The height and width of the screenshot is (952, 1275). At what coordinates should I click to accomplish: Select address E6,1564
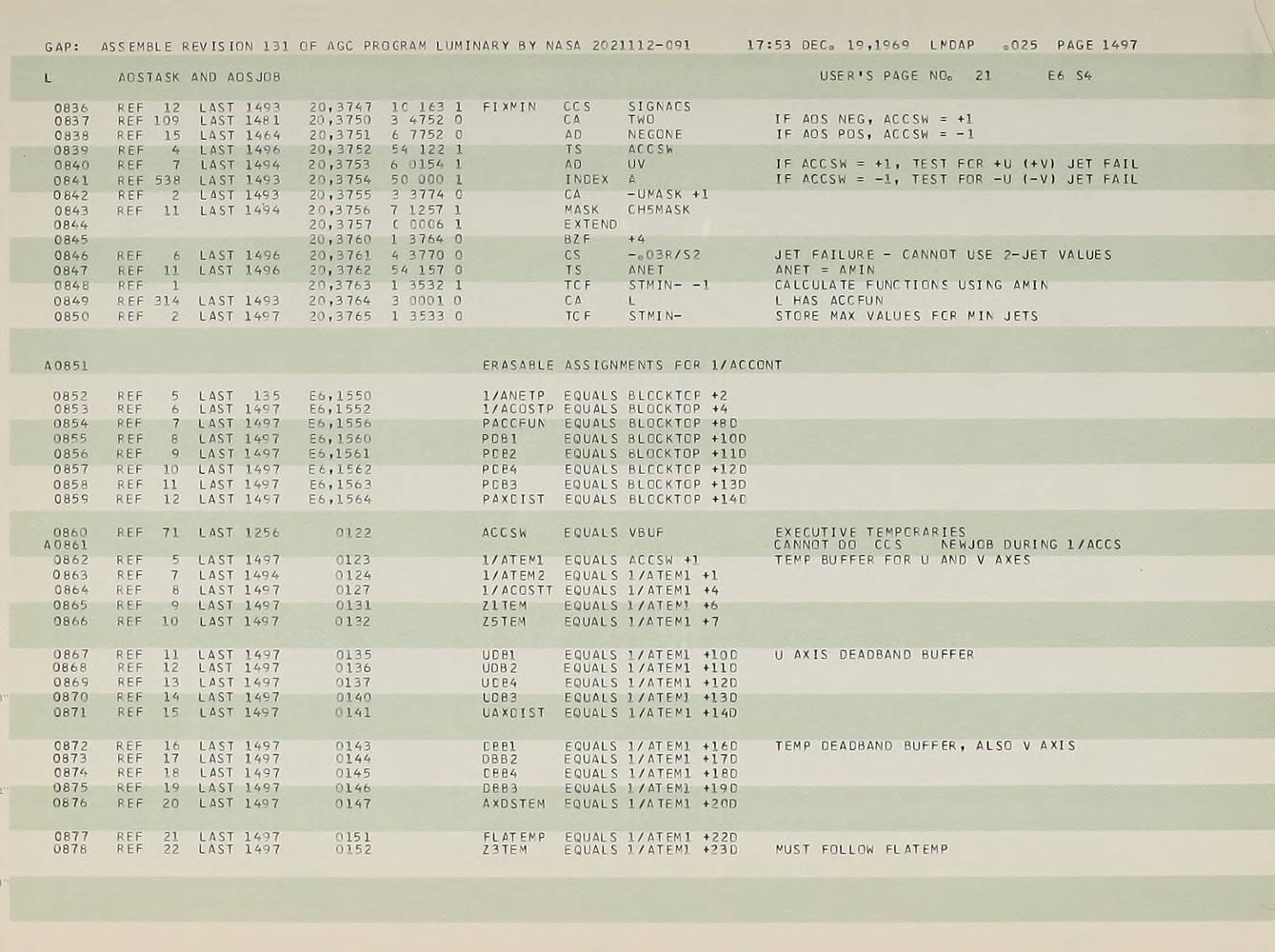tap(340, 499)
